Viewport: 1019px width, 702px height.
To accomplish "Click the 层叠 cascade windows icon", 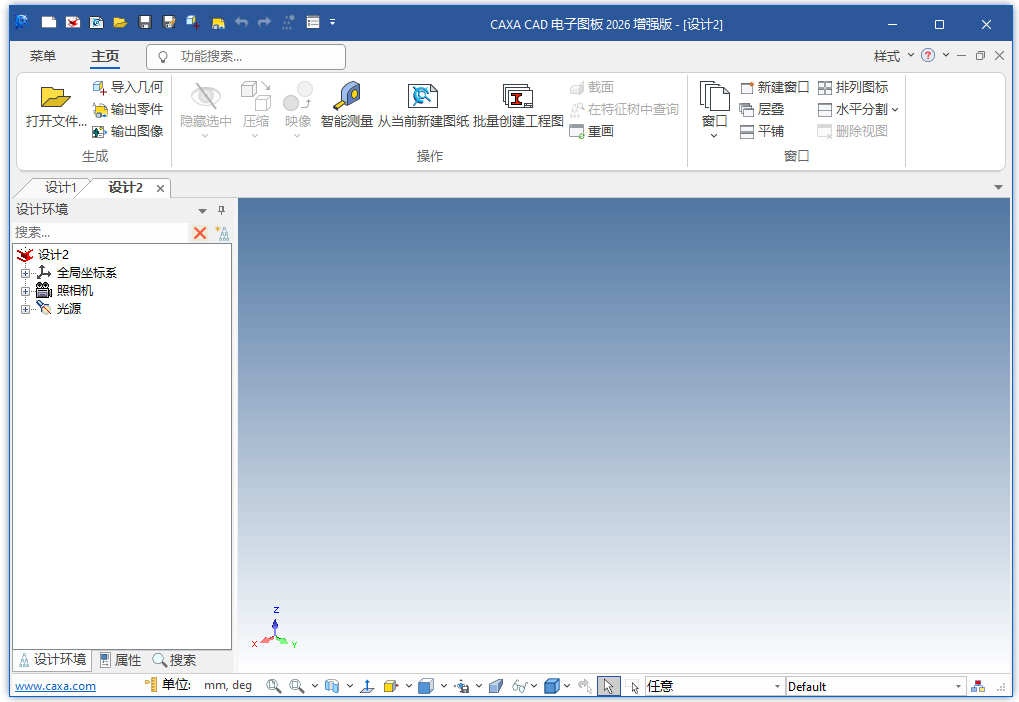I will [x=747, y=109].
